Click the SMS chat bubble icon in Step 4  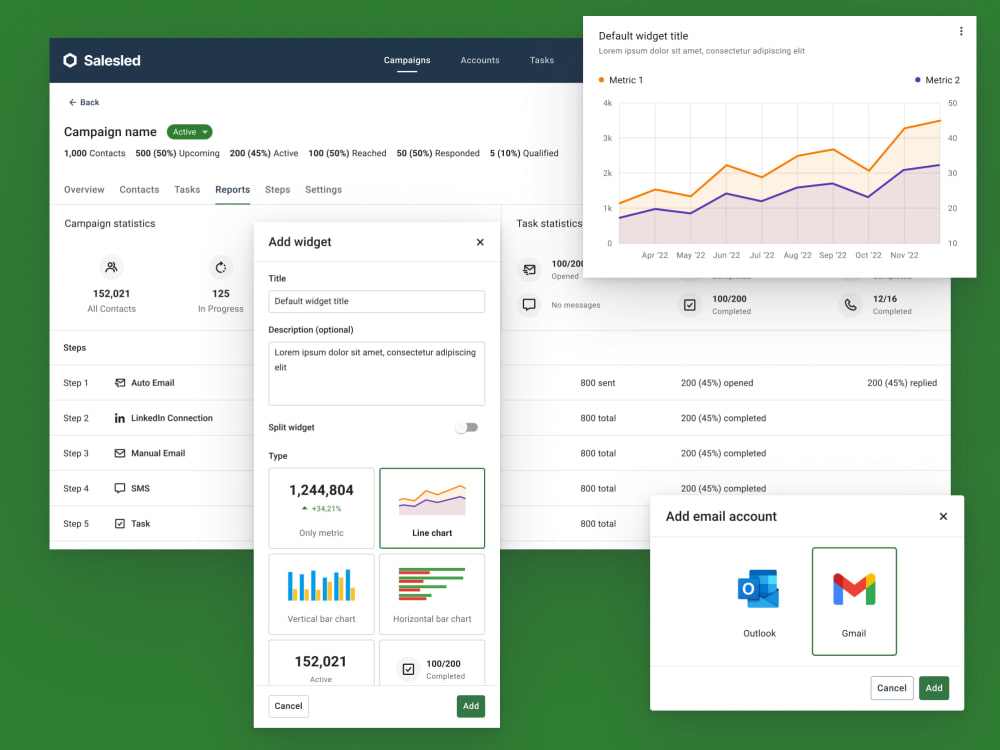(x=119, y=488)
